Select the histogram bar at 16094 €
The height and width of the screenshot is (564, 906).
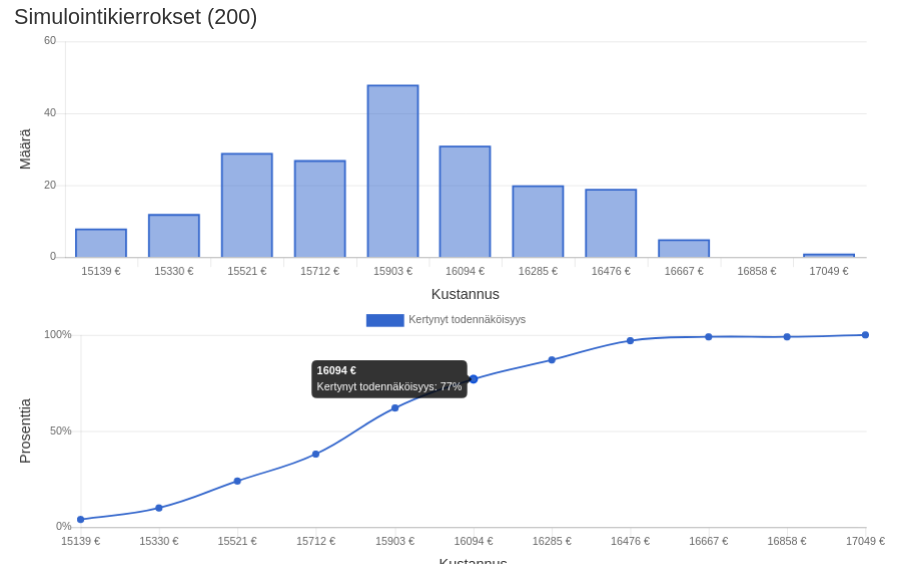(465, 202)
